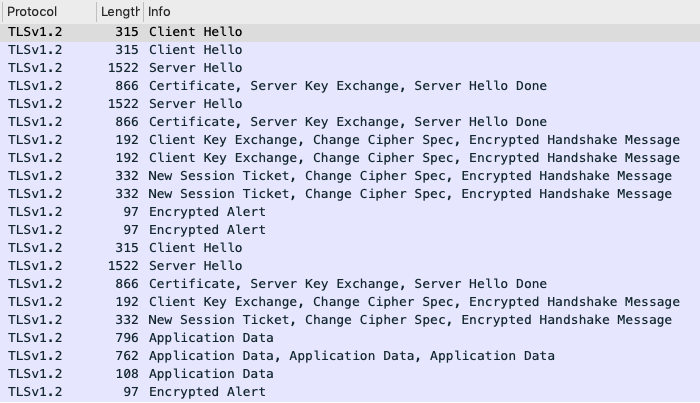Select the final Encrypted Alert packet in the list

coord(350,392)
